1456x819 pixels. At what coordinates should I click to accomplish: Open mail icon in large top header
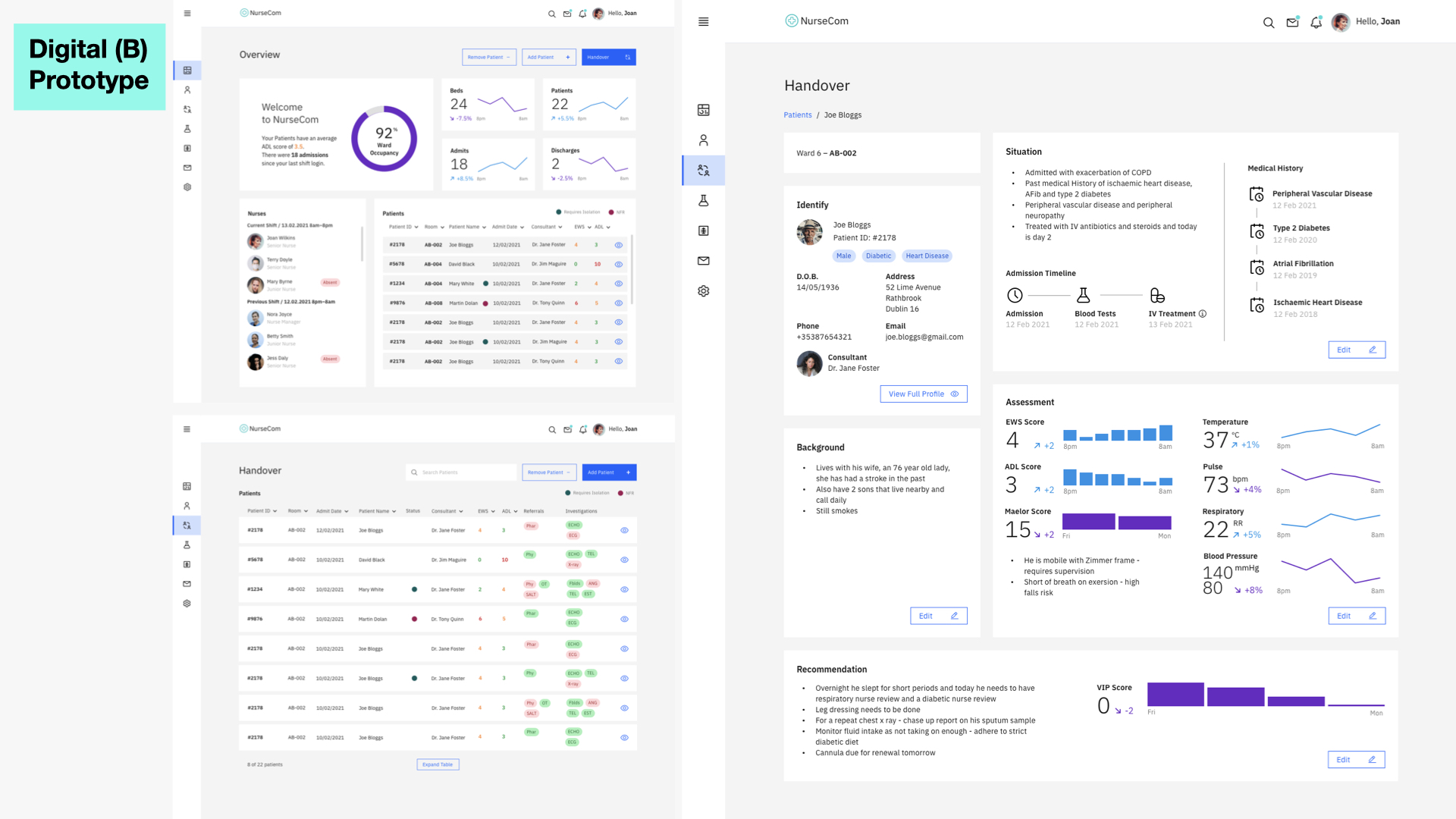coord(1292,23)
